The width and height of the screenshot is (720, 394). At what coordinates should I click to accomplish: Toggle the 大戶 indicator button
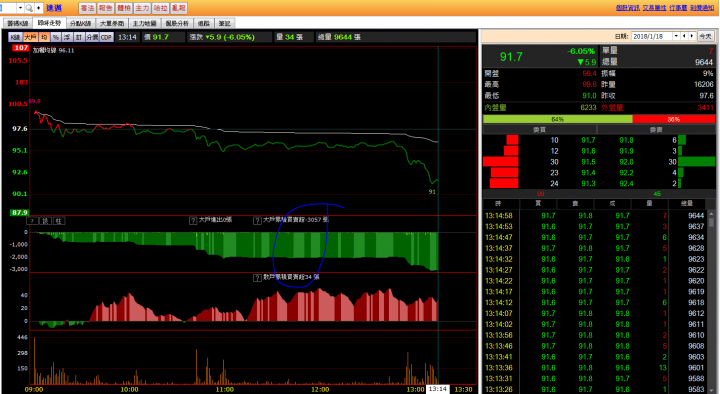[x=30, y=37]
